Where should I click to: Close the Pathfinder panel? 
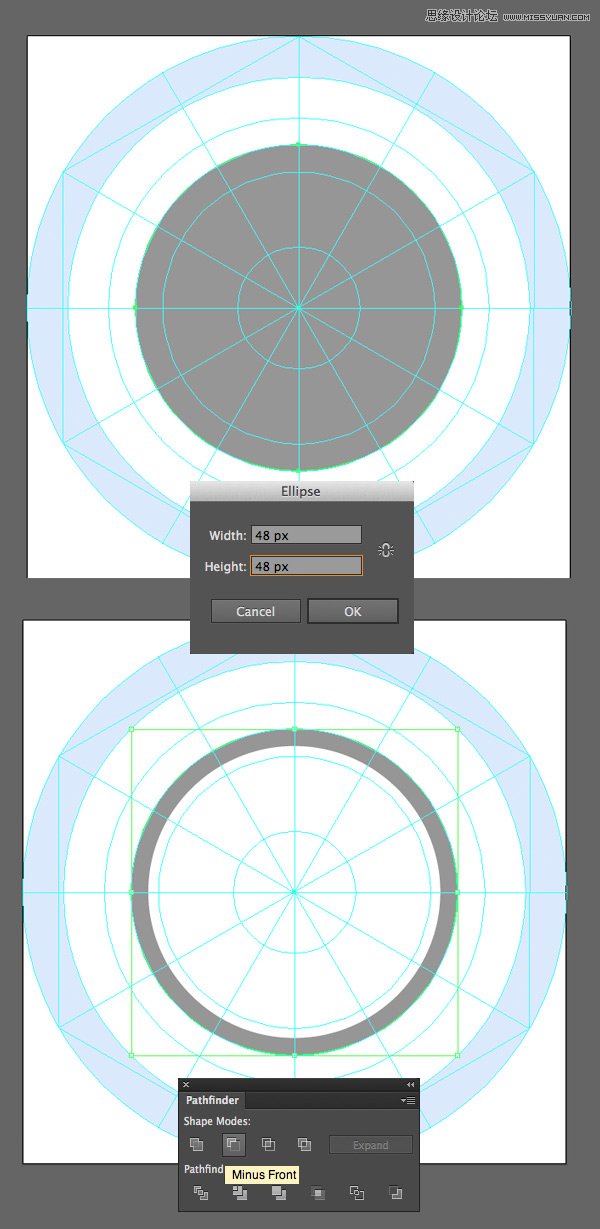click(x=186, y=1084)
